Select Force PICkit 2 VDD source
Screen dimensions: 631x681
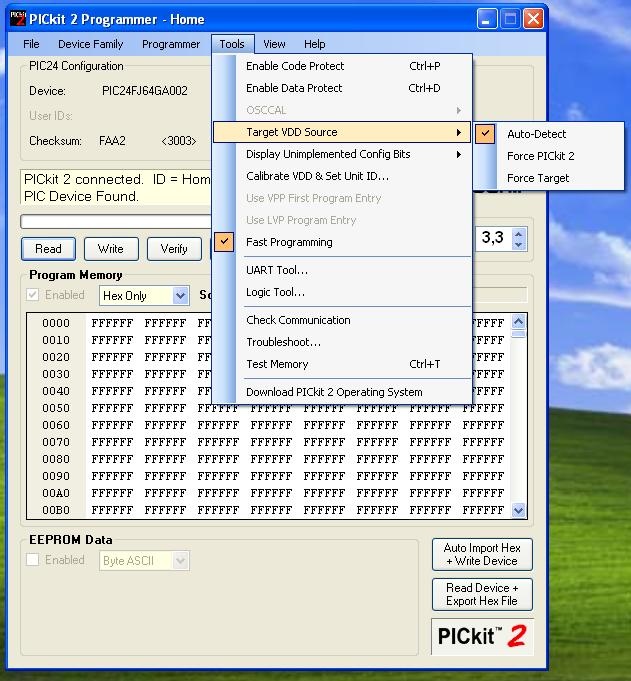[x=549, y=156]
